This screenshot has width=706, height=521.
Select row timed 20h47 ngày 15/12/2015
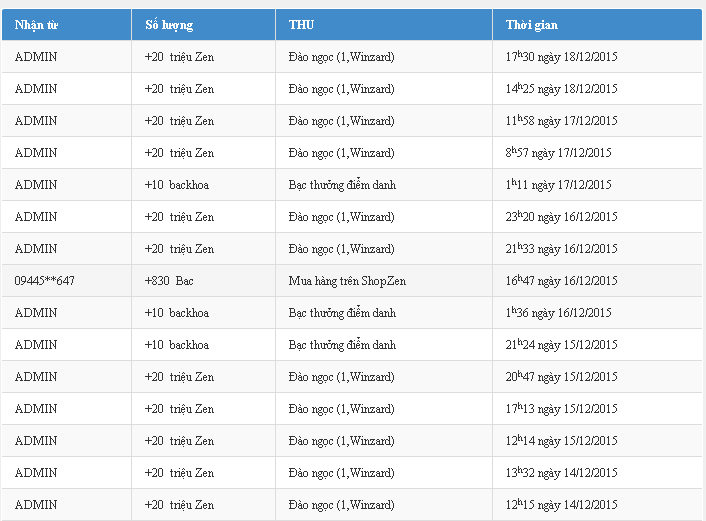coord(561,377)
